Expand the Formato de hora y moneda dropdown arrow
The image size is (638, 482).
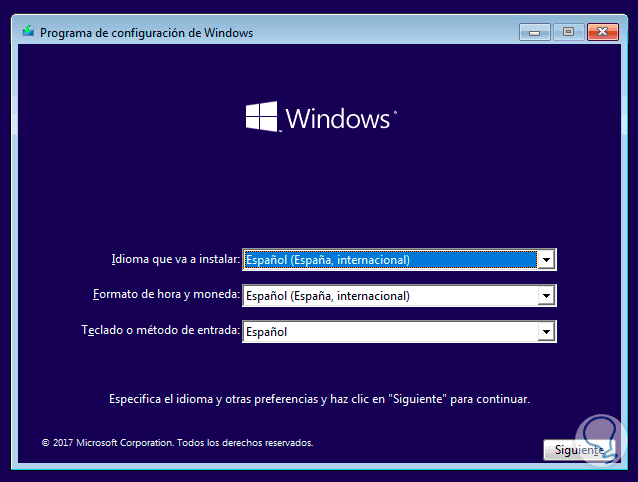[x=546, y=296]
